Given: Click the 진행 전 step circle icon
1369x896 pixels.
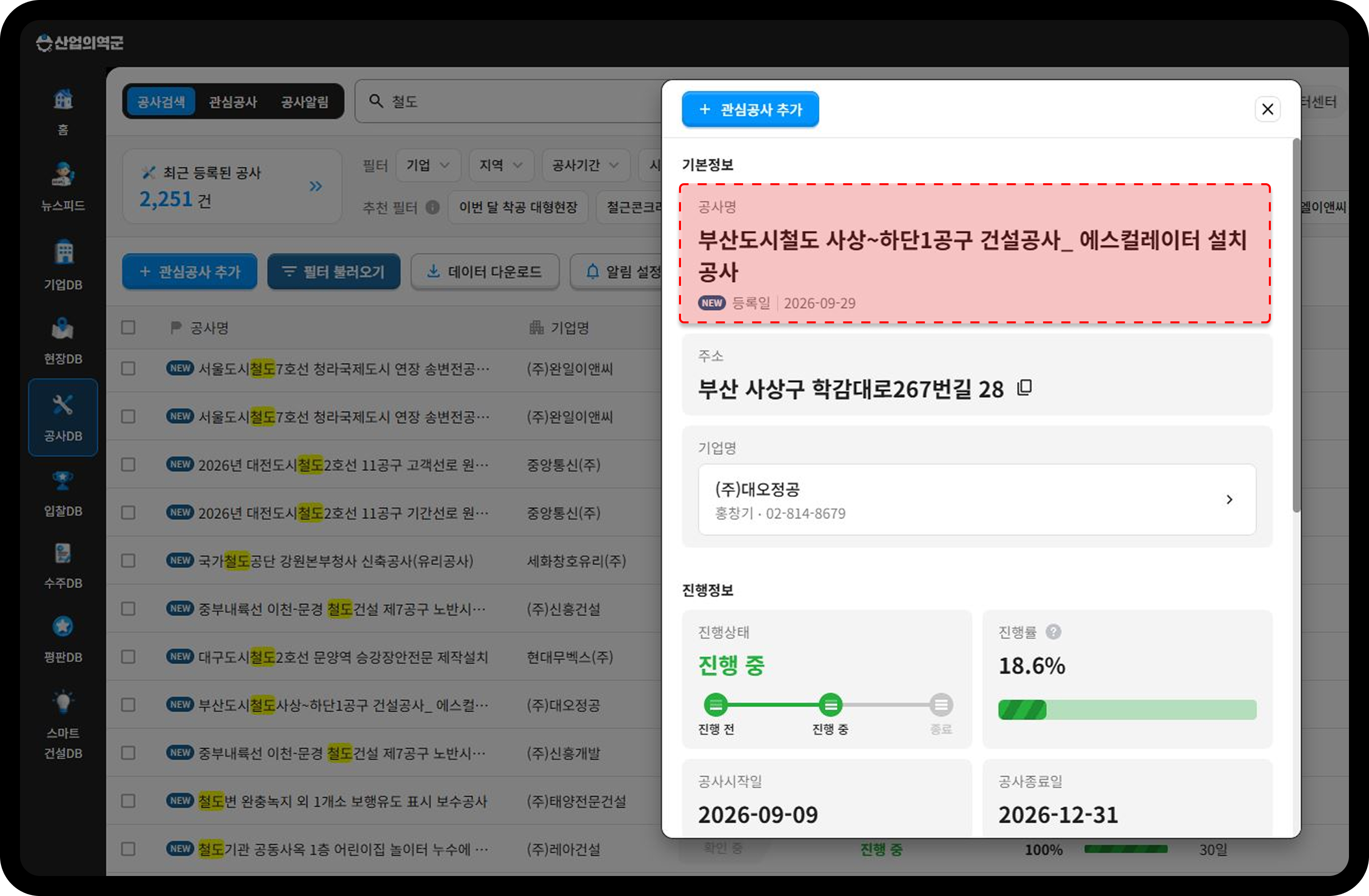Looking at the screenshot, I should [716, 704].
